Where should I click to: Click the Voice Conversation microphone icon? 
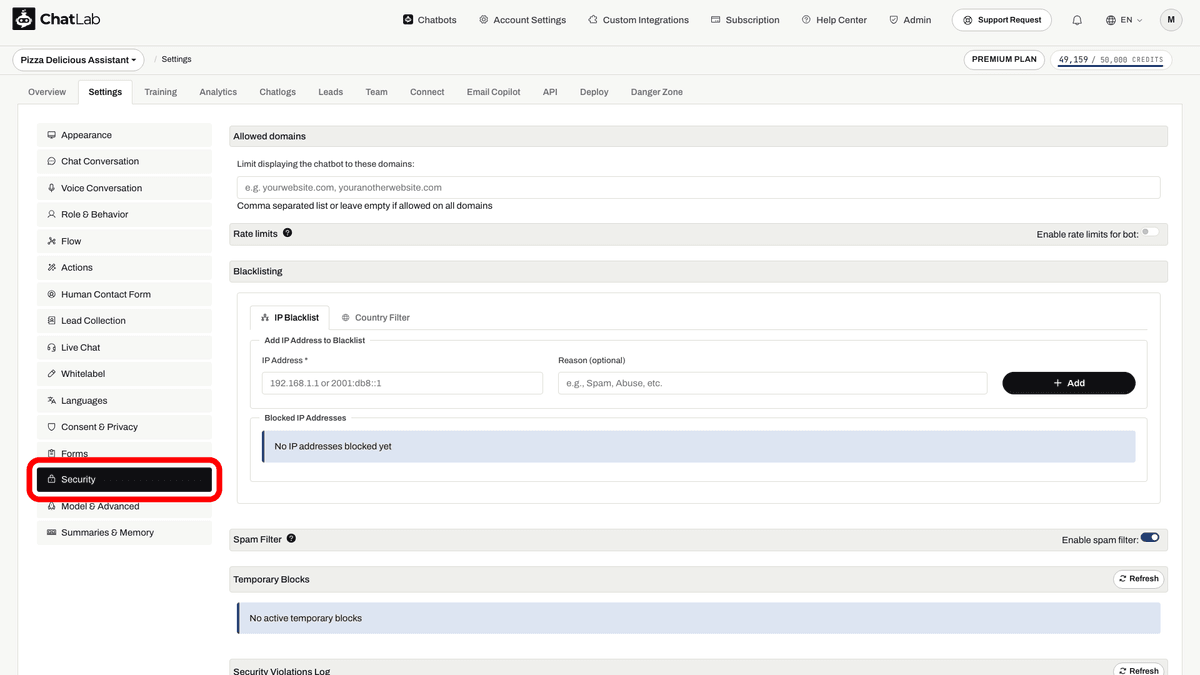pos(51,188)
